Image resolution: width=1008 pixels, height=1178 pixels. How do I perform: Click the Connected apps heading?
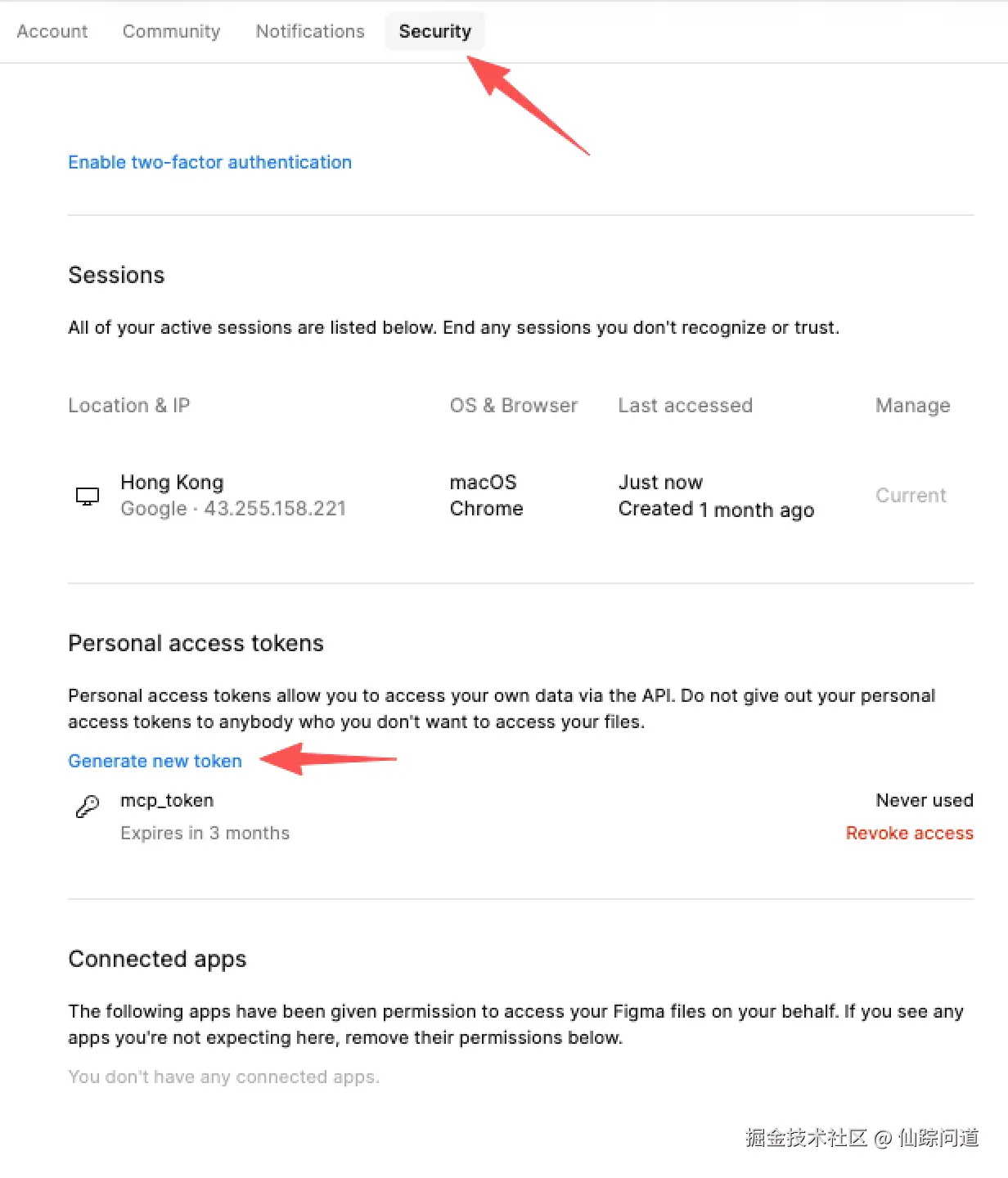click(157, 959)
